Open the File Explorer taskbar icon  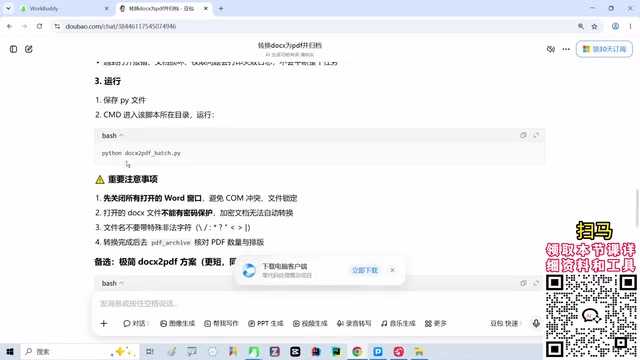pyautogui.click(x=419, y=351)
